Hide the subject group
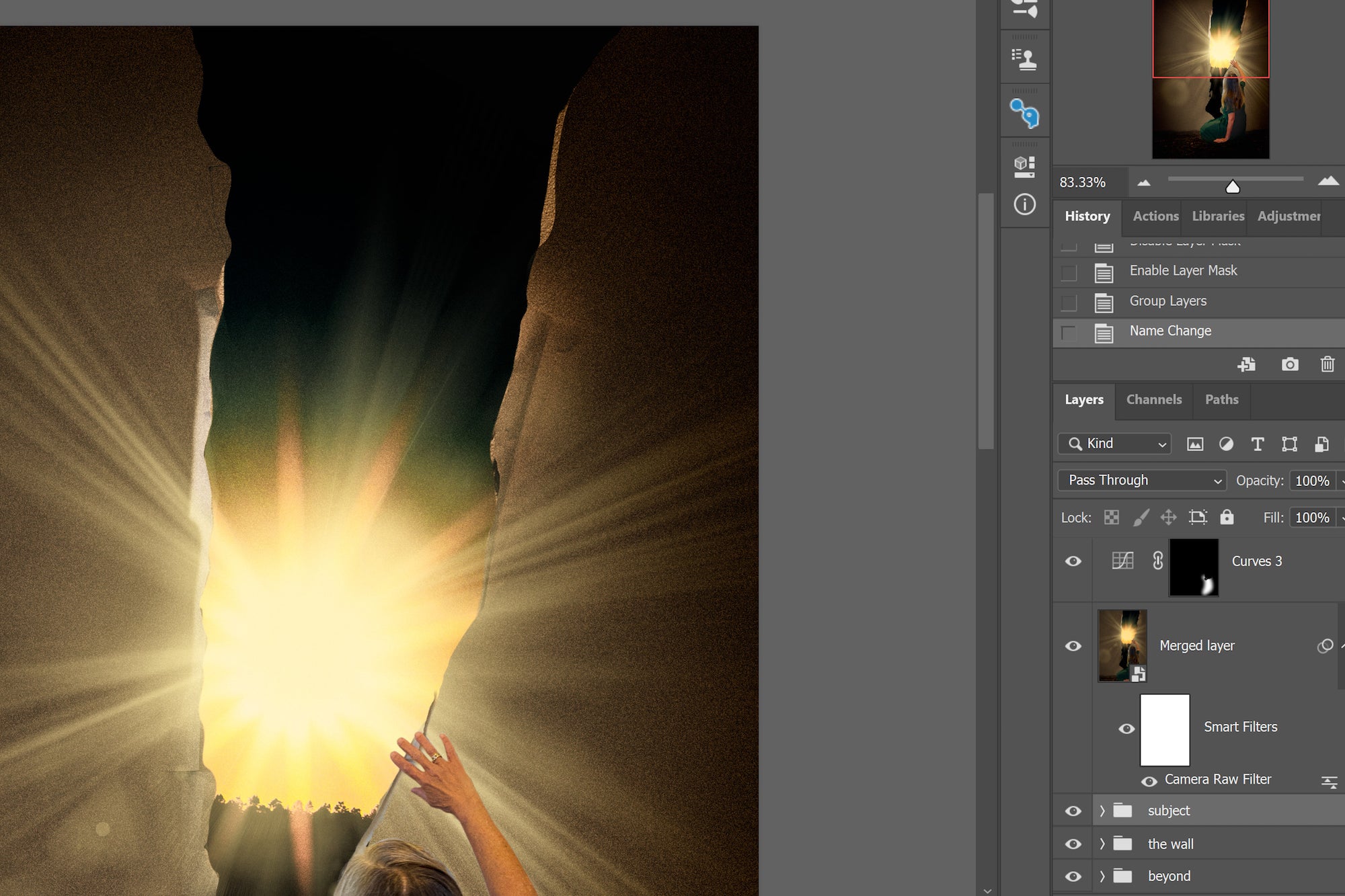1345x896 pixels. pyautogui.click(x=1073, y=811)
